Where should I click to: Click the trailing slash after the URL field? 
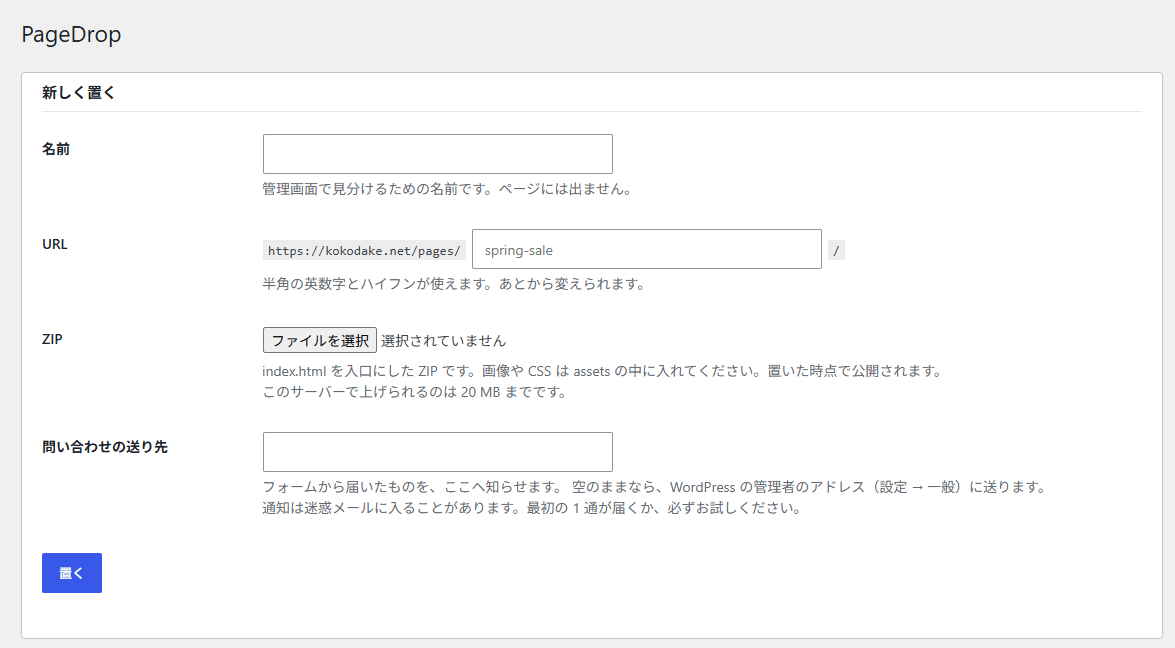pyautogui.click(x=836, y=250)
